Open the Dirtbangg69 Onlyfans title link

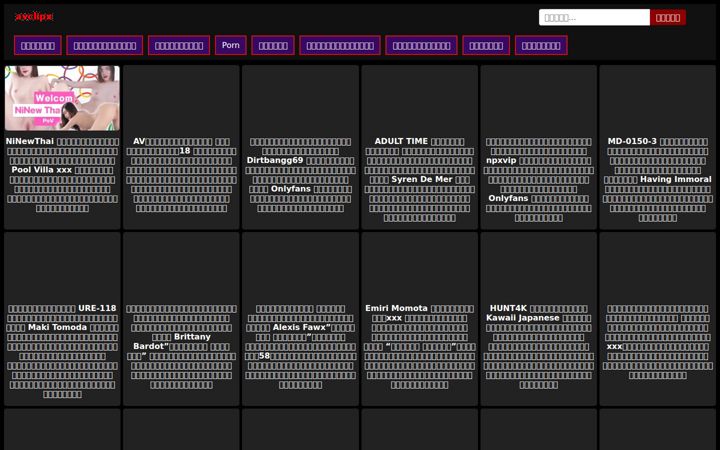click(300, 175)
